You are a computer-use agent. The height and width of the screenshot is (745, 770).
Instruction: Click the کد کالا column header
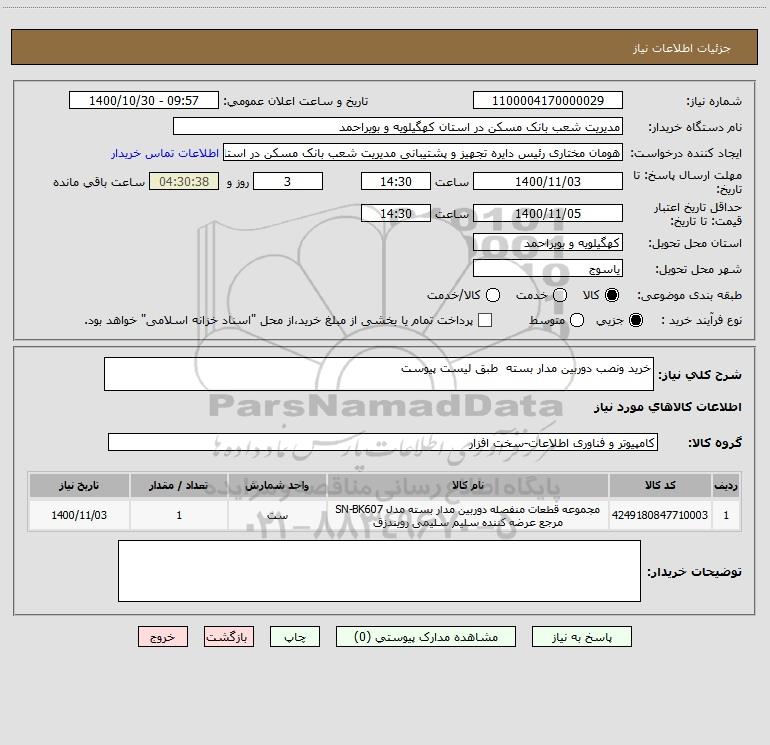click(x=660, y=485)
